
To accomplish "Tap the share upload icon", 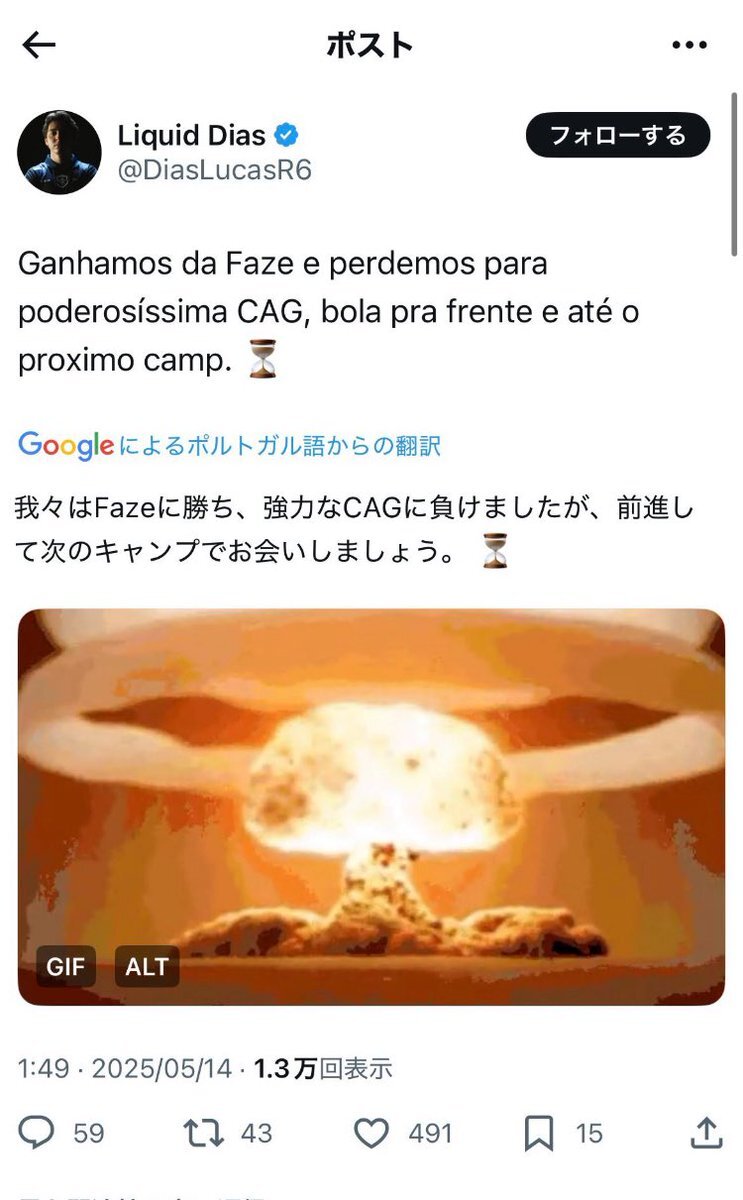I will (x=706, y=1132).
